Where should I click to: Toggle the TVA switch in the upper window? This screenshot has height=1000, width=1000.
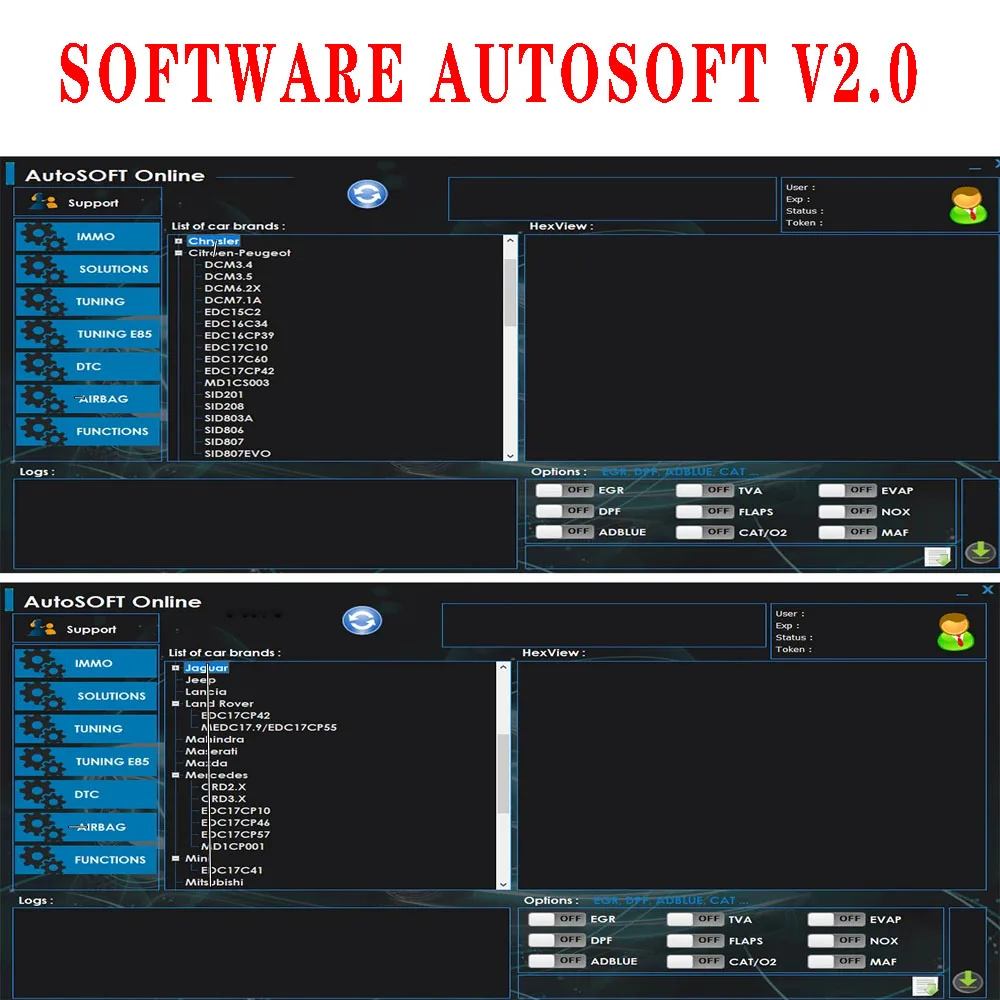pyautogui.click(x=705, y=490)
